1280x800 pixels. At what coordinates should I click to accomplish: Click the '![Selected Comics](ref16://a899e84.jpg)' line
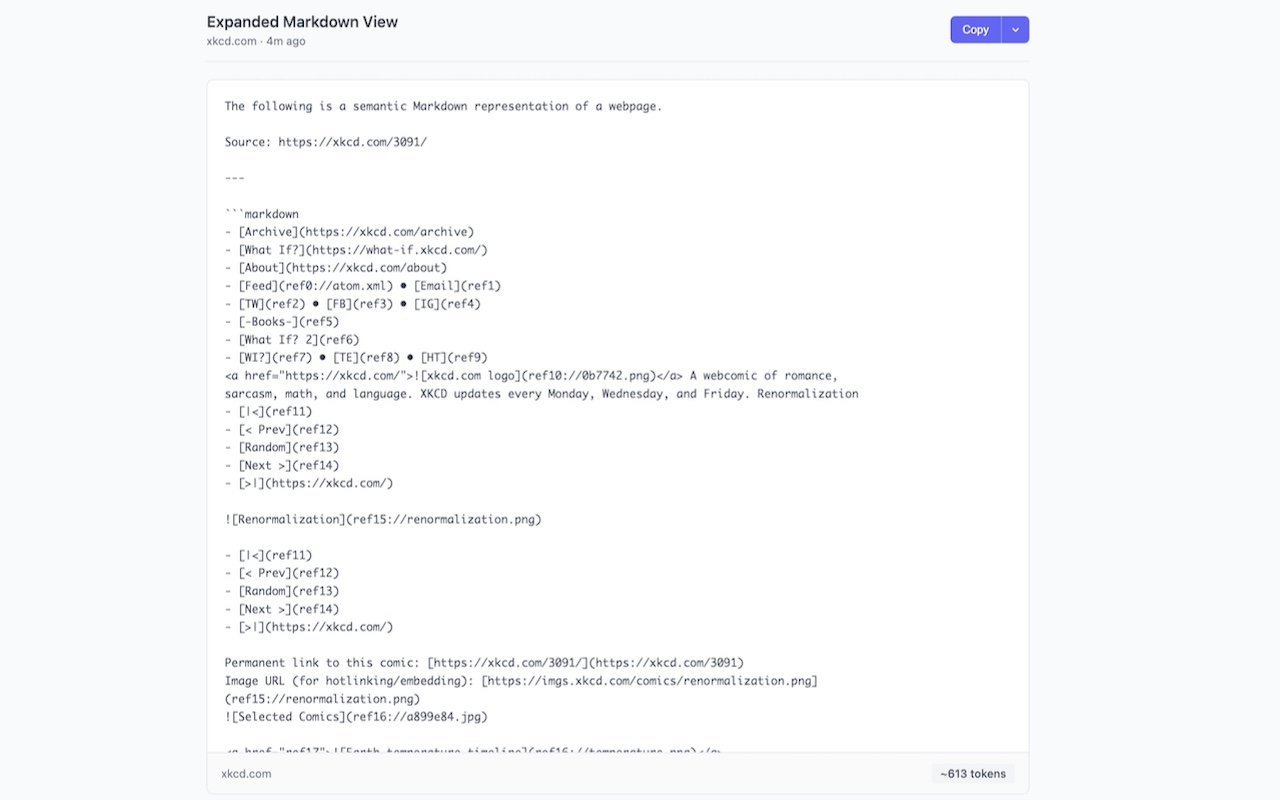[x=356, y=717]
